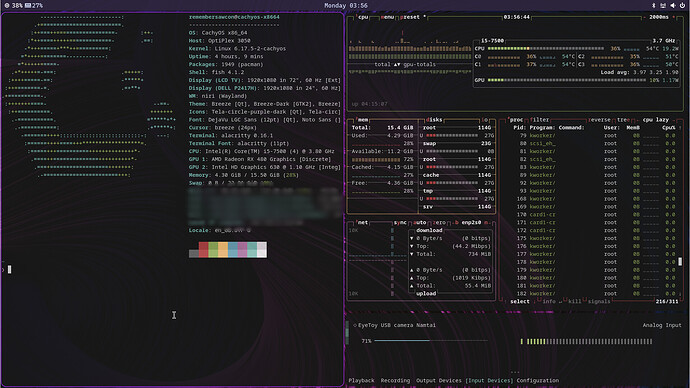Click the filter field in proc panel
Screen dimensions: 690x388
[x=540, y=120]
